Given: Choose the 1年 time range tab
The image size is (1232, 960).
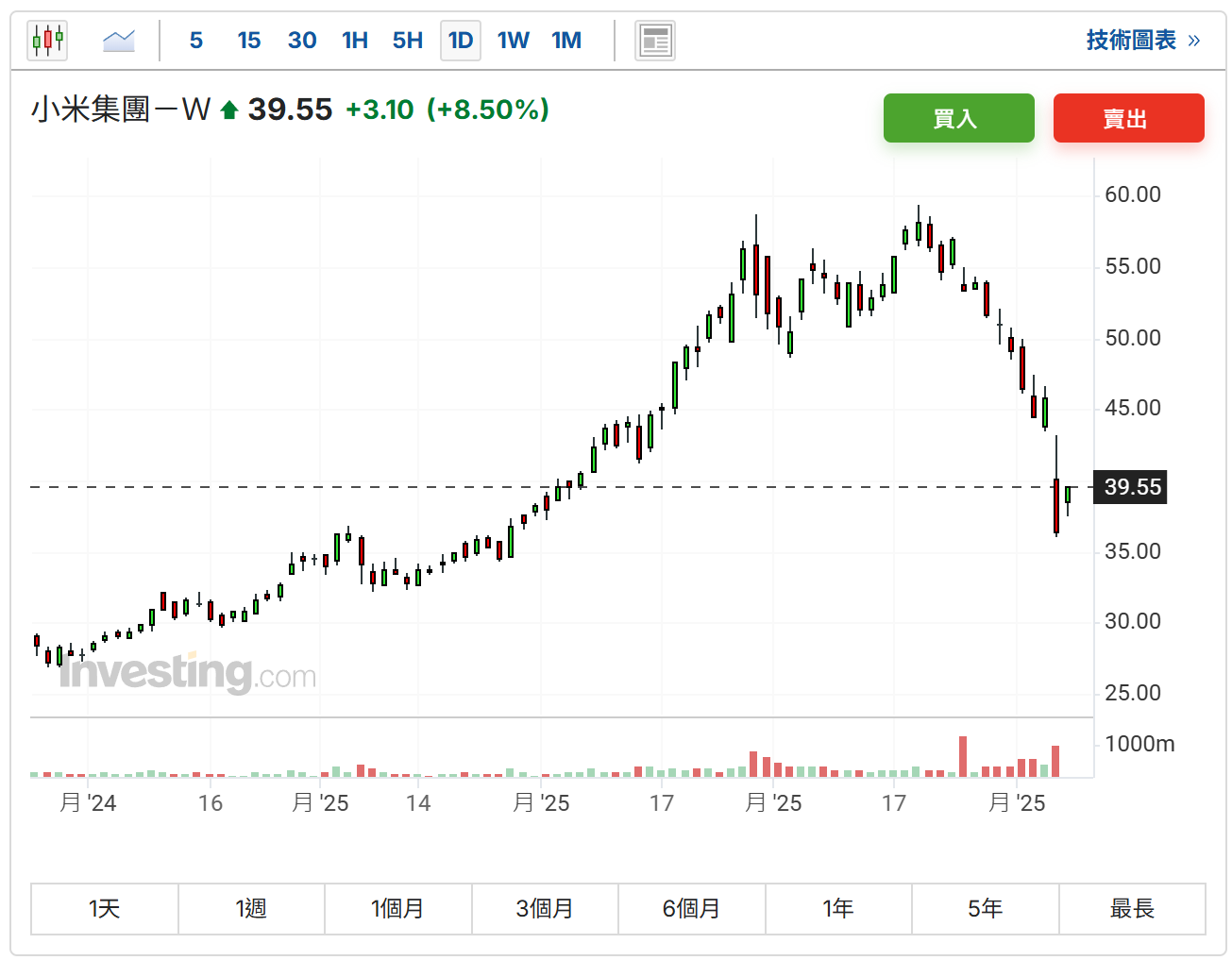Looking at the screenshot, I should (x=838, y=909).
